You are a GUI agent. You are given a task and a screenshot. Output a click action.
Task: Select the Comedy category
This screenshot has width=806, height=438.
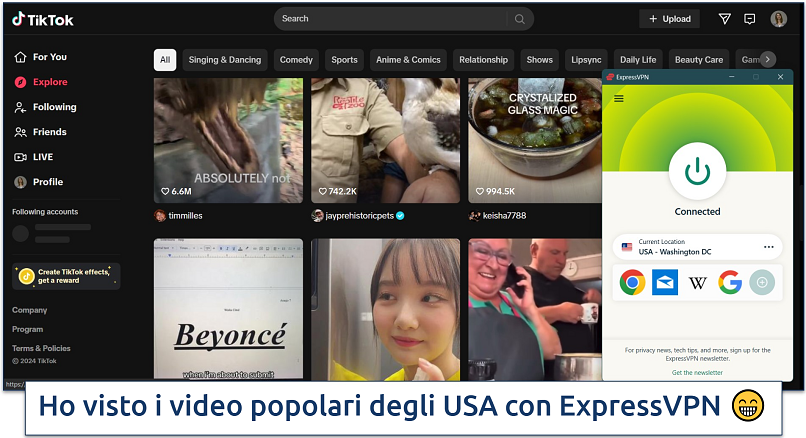tap(296, 60)
